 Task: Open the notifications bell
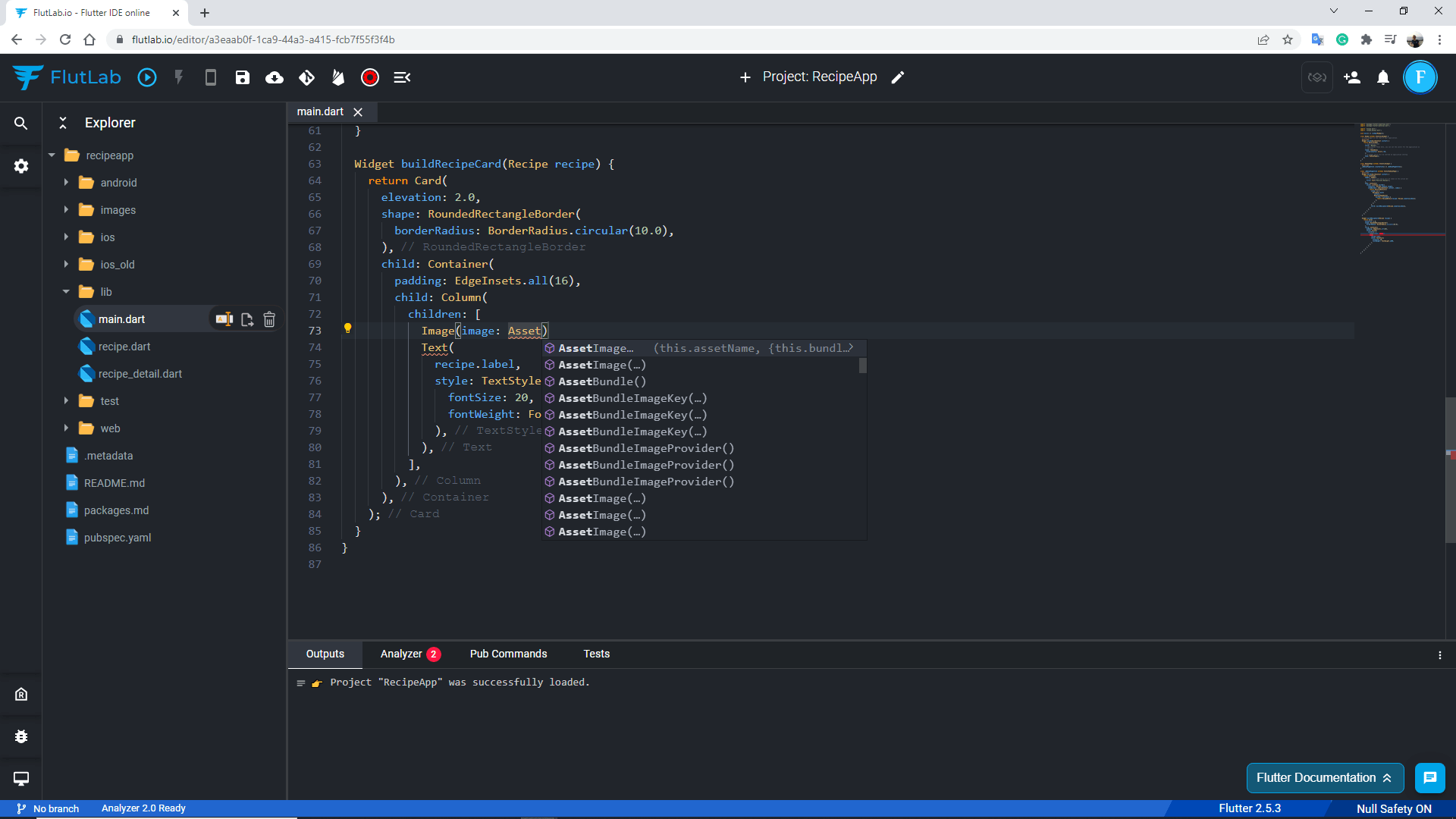tap(1383, 77)
